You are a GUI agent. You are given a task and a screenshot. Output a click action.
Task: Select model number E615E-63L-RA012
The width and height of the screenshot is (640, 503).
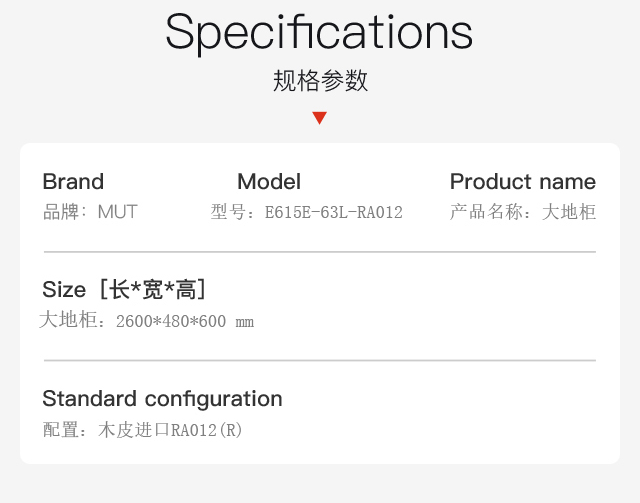click(x=333, y=212)
